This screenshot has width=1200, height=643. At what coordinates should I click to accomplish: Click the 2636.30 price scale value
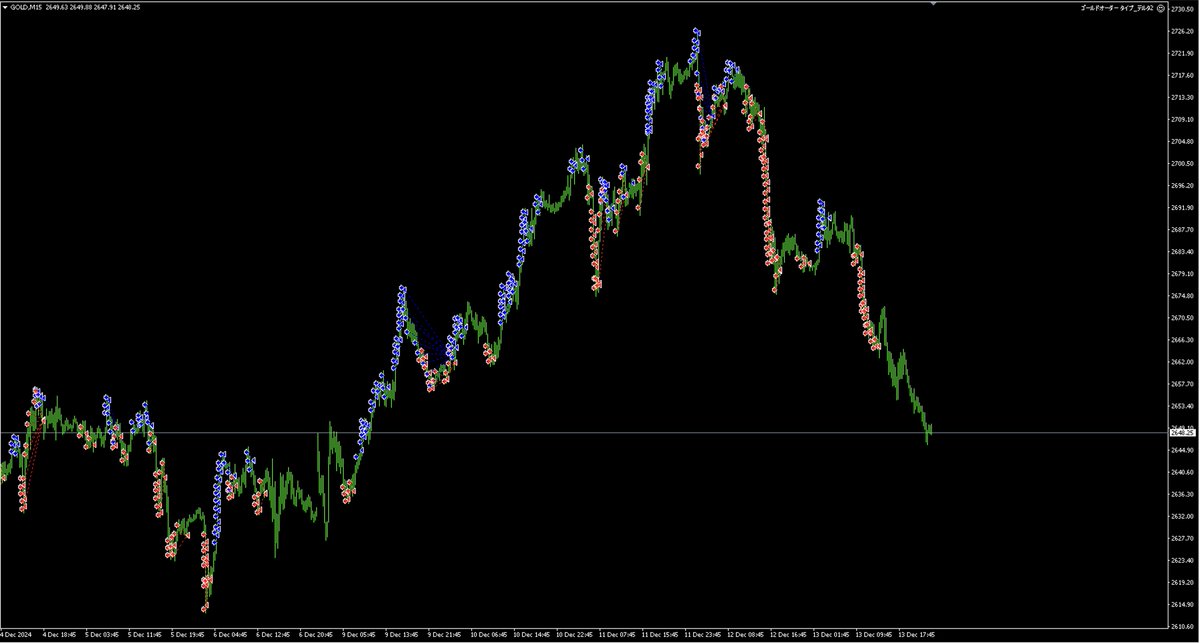(1180, 494)
